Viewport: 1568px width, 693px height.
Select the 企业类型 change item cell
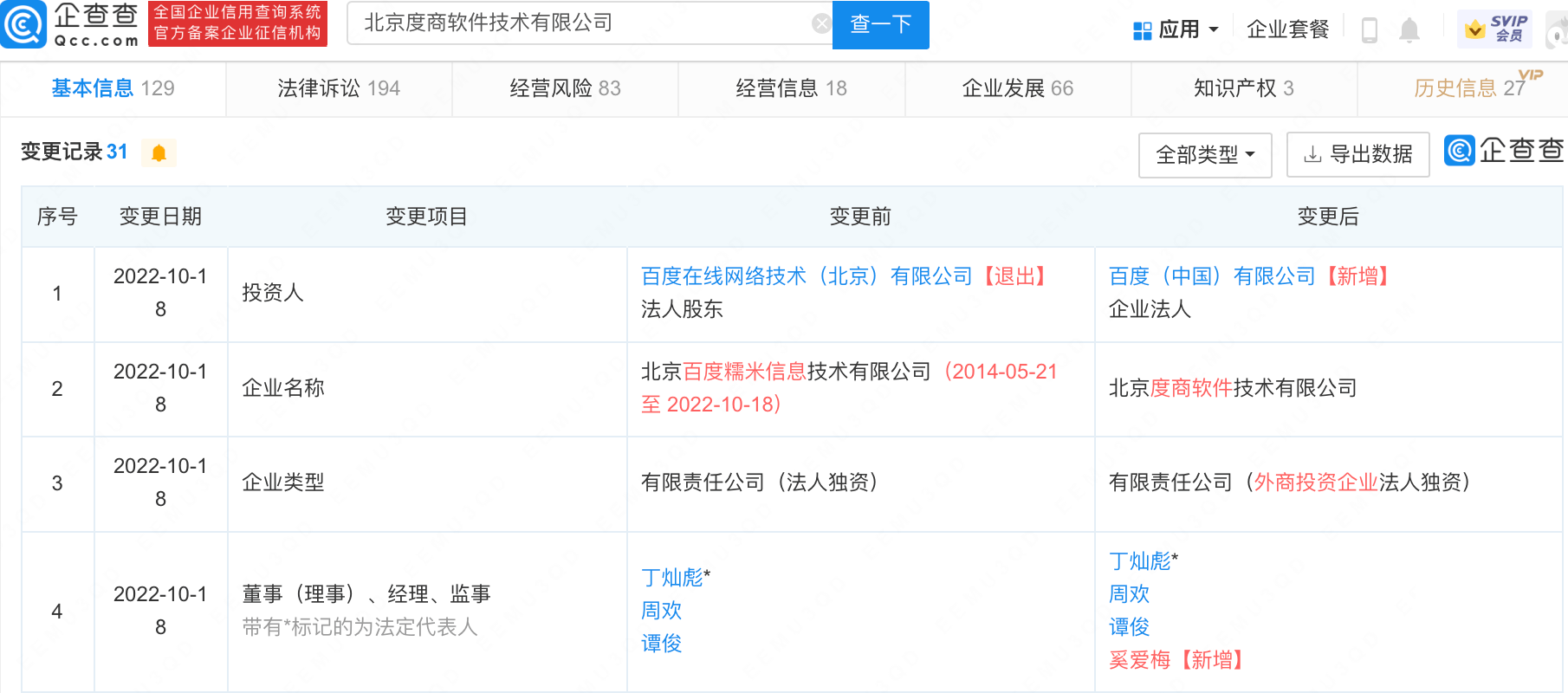(427, 483)
